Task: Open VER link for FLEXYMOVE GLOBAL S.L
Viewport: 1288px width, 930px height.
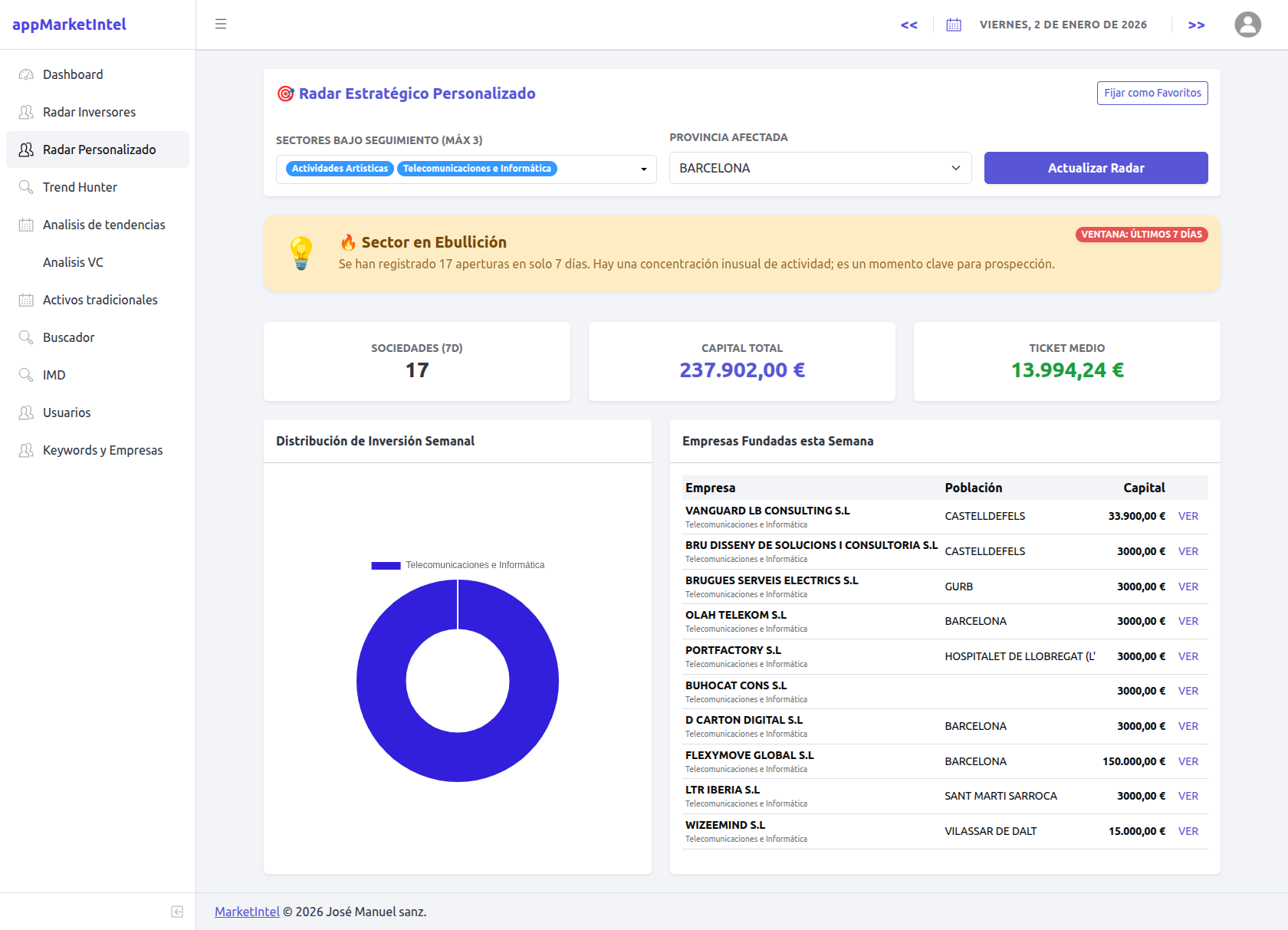Action: pos(1188,761)
